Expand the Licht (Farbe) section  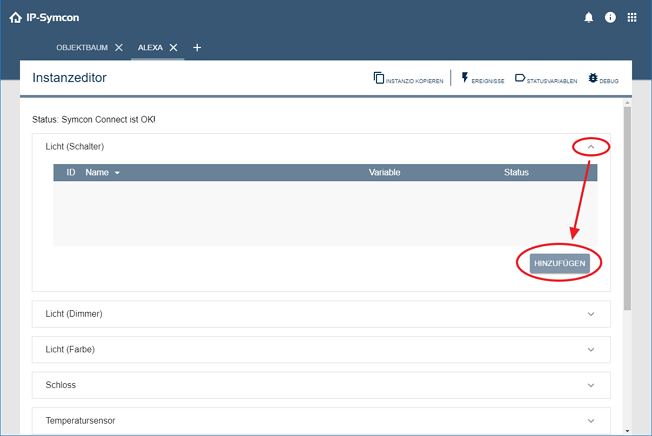[591, 349]
